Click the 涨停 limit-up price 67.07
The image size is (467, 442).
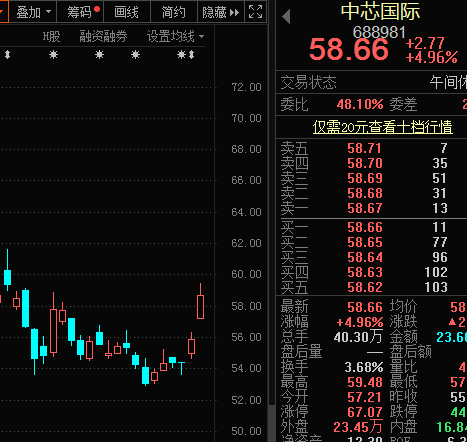pos(365,412)
